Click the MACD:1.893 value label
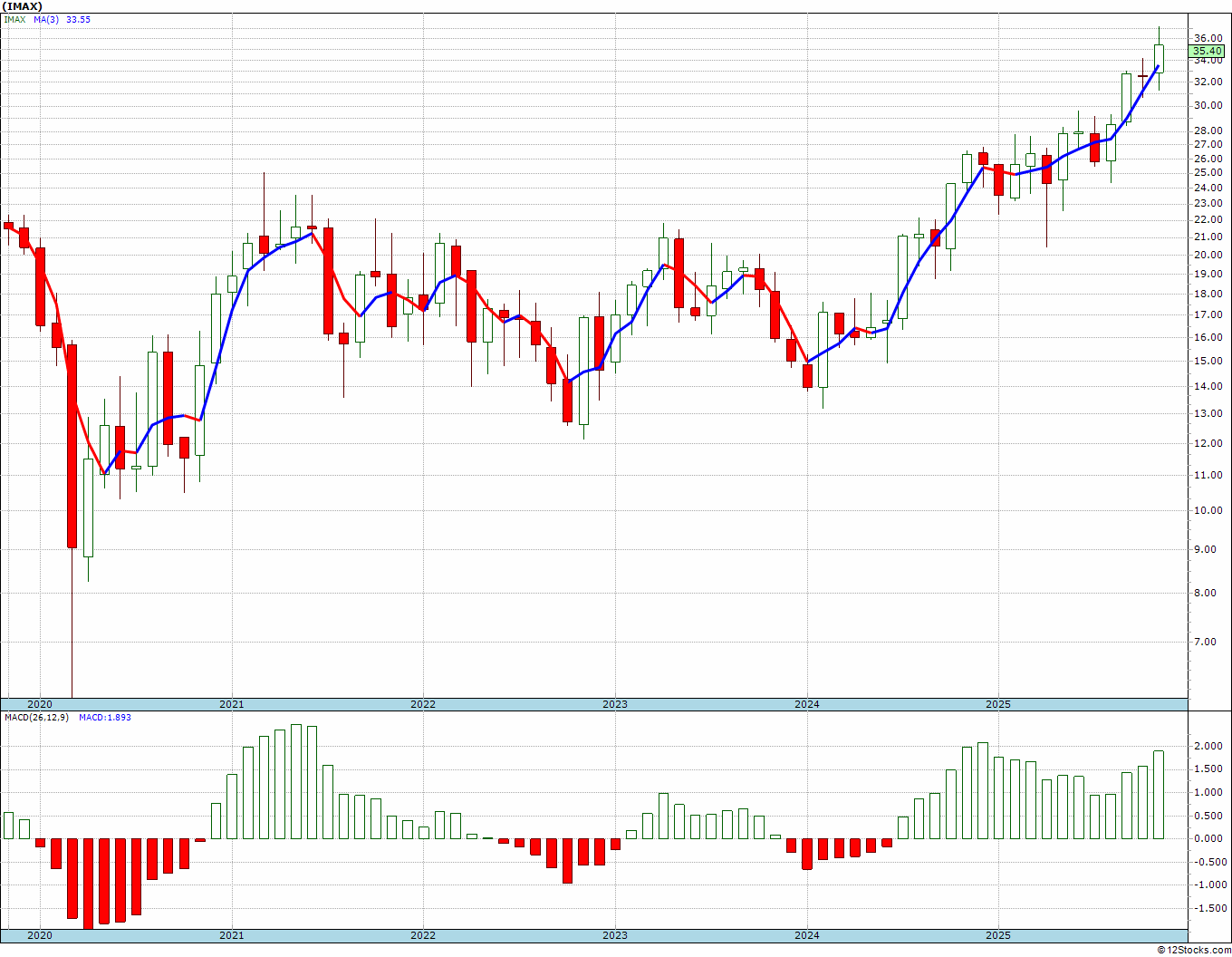The image size is (1232, 957). click(x=105, y=717)
